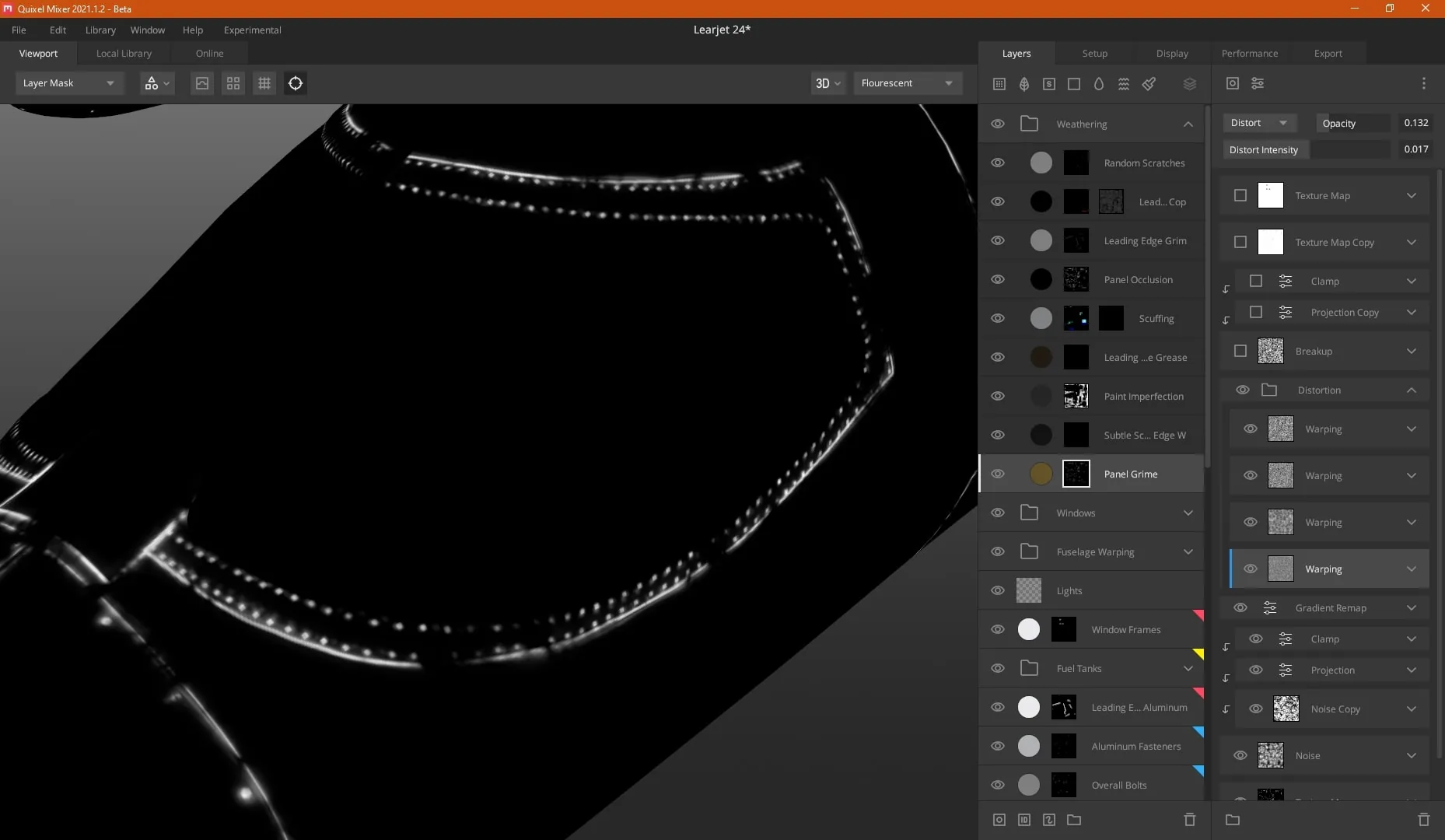The height and width of the screenshot is (840, 1445).
Task: Click the noise layer wavy lines icon
Action: [x=1124, y=84]
